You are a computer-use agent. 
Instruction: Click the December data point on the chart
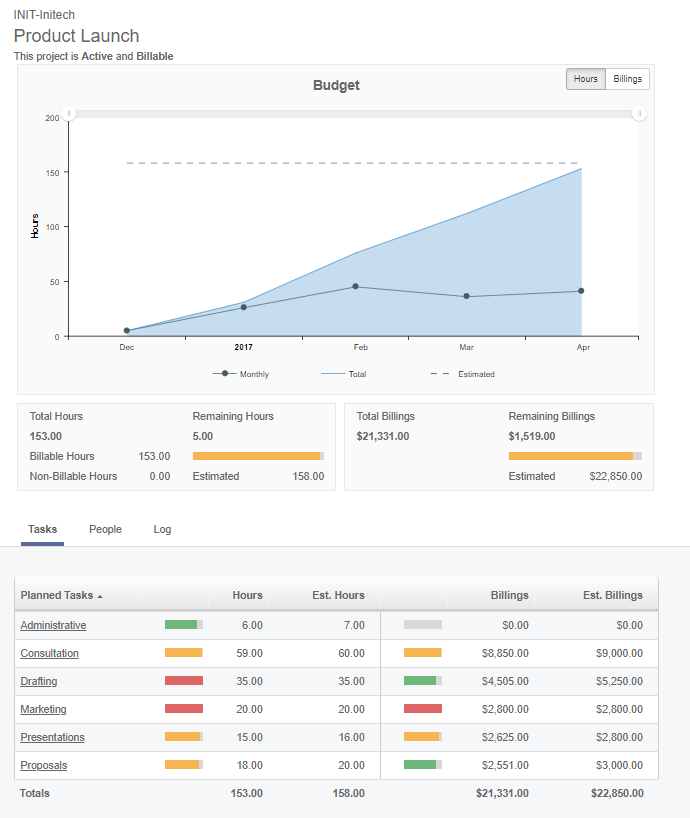tap(125, 329)
